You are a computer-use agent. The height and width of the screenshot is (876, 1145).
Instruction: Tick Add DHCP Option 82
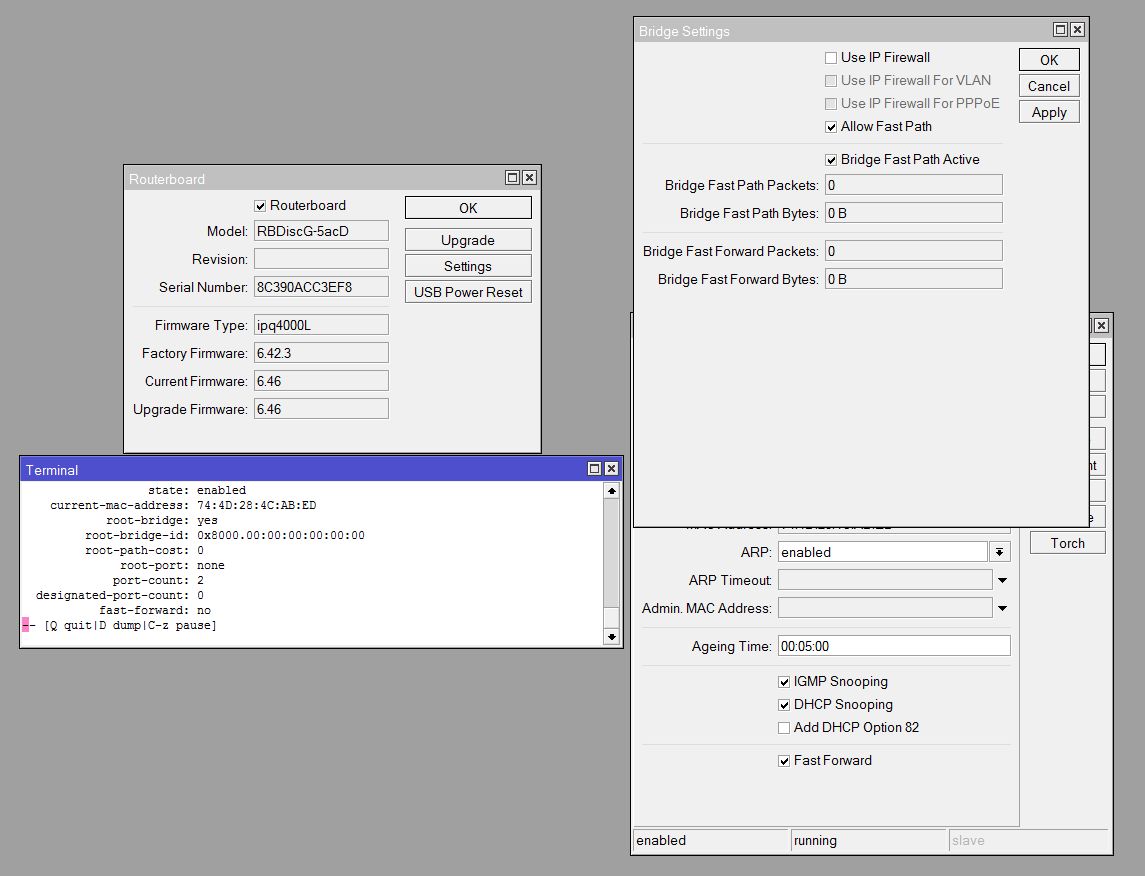pyautogui.click(x=784, y=728)
